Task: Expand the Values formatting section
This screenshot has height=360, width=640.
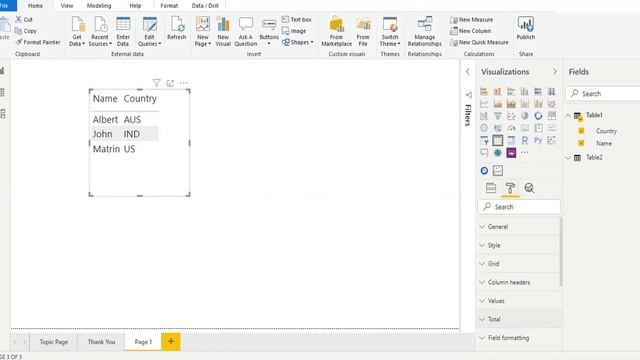Action: pyautogui.click(x=518, y=301)
